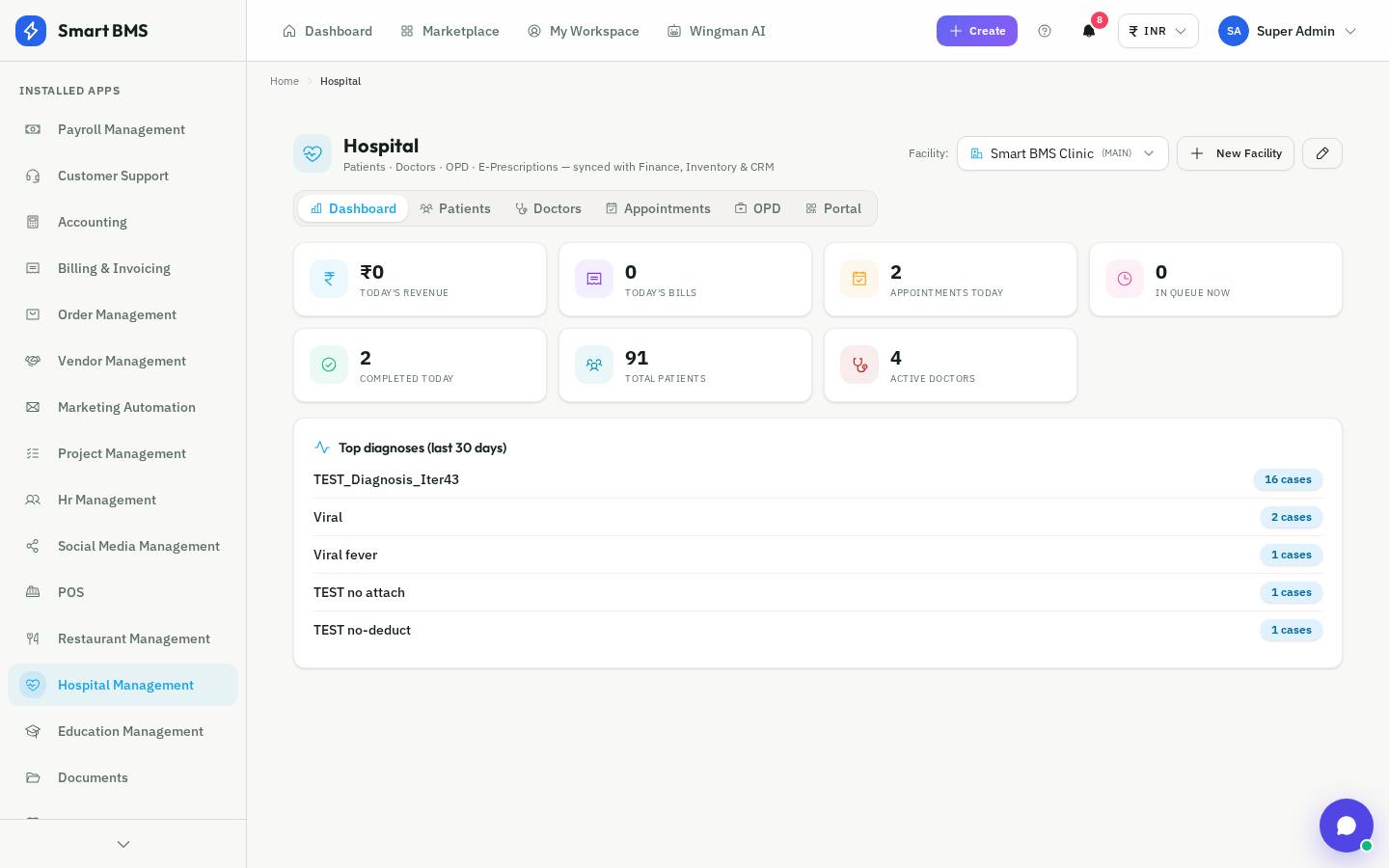This screenshot has width=1389, height=868.
Task: Expand the sidebar apps chevron
Action: tap(123, 844)
